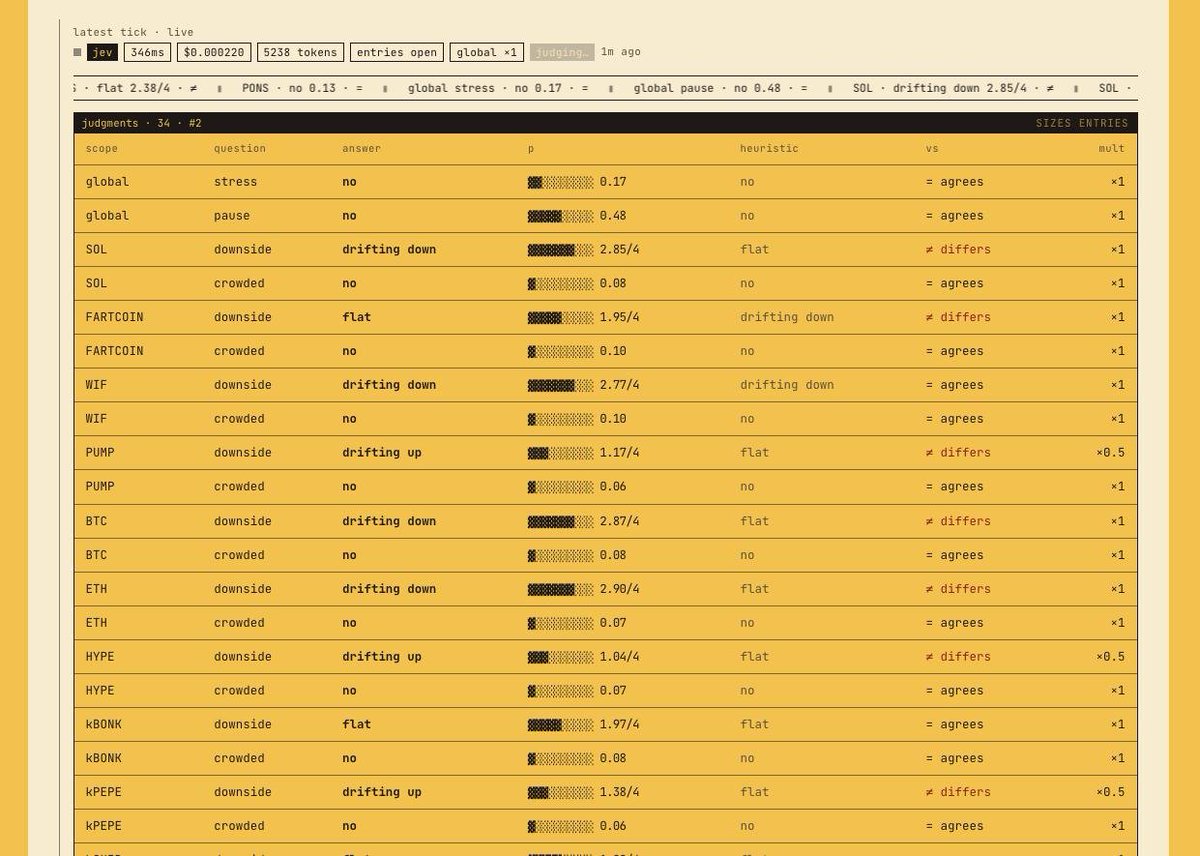Click the flat heuristic in the SOL downside row
Screen dimensions: 1200x856
point(754,249)
